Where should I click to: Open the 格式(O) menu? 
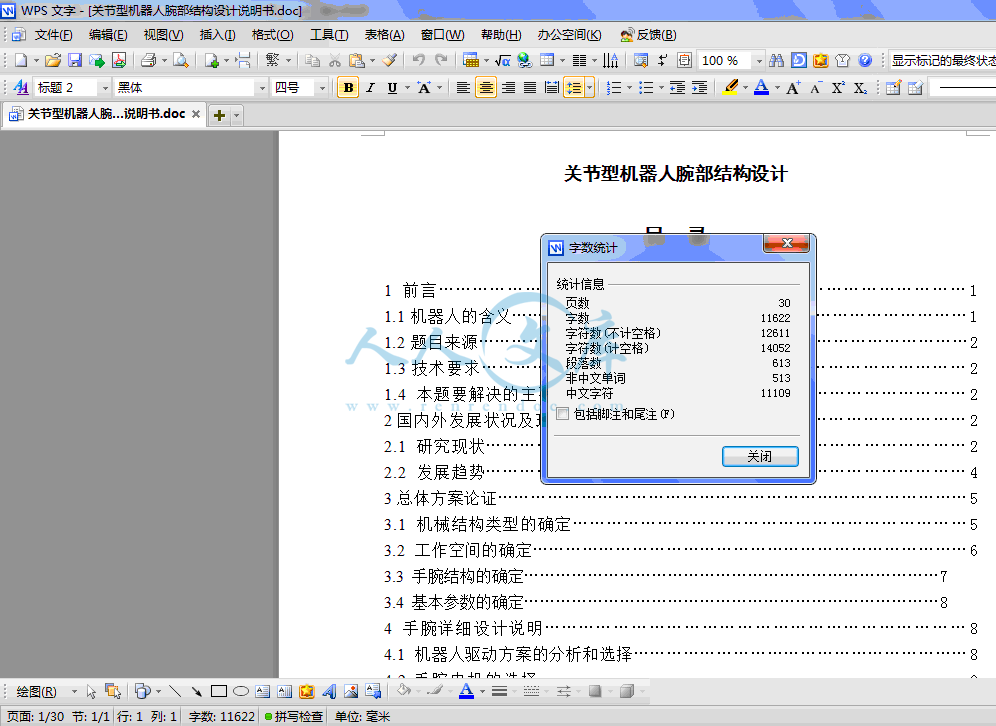click(x=273, y=35)
